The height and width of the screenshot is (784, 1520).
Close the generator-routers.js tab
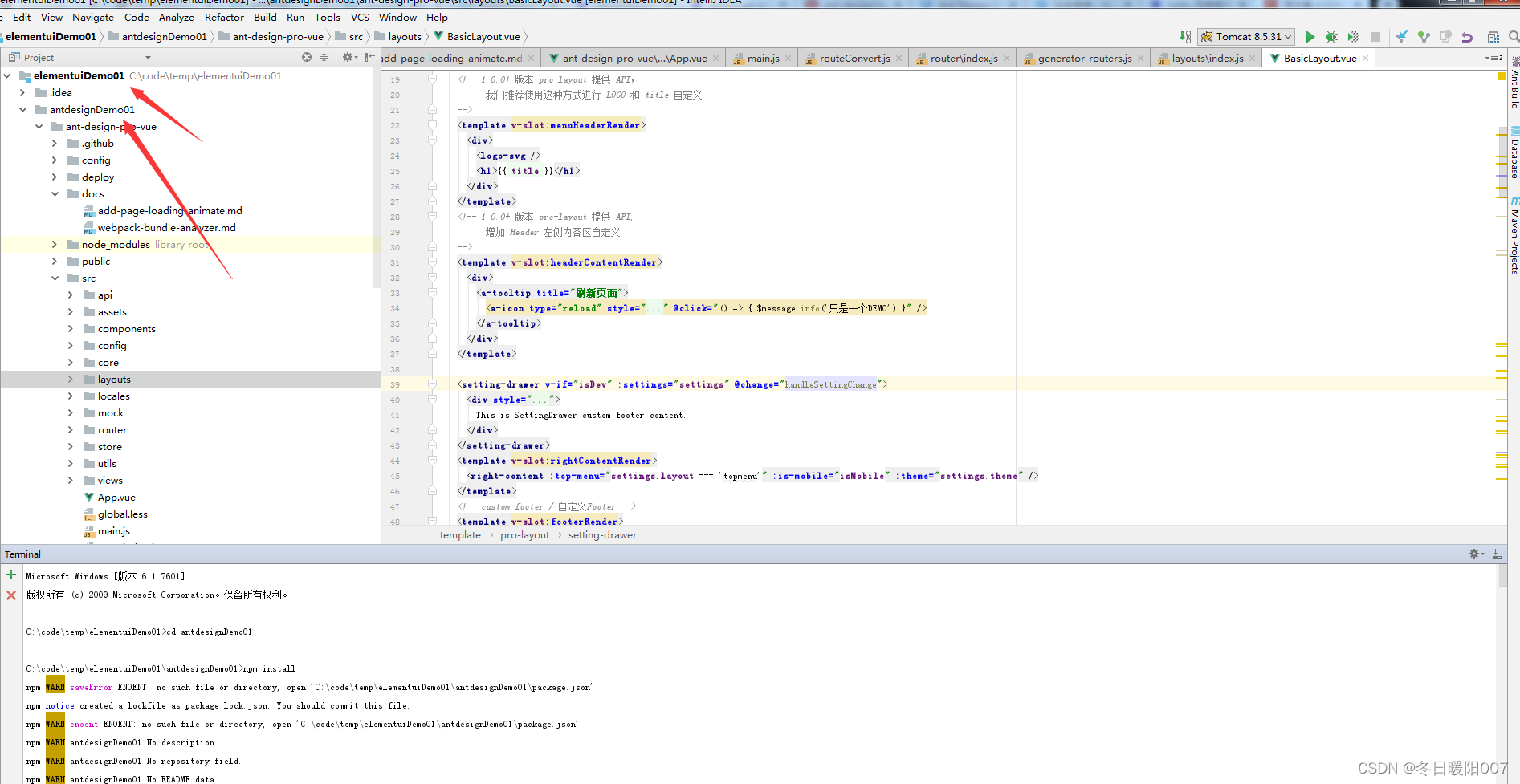1140,59
